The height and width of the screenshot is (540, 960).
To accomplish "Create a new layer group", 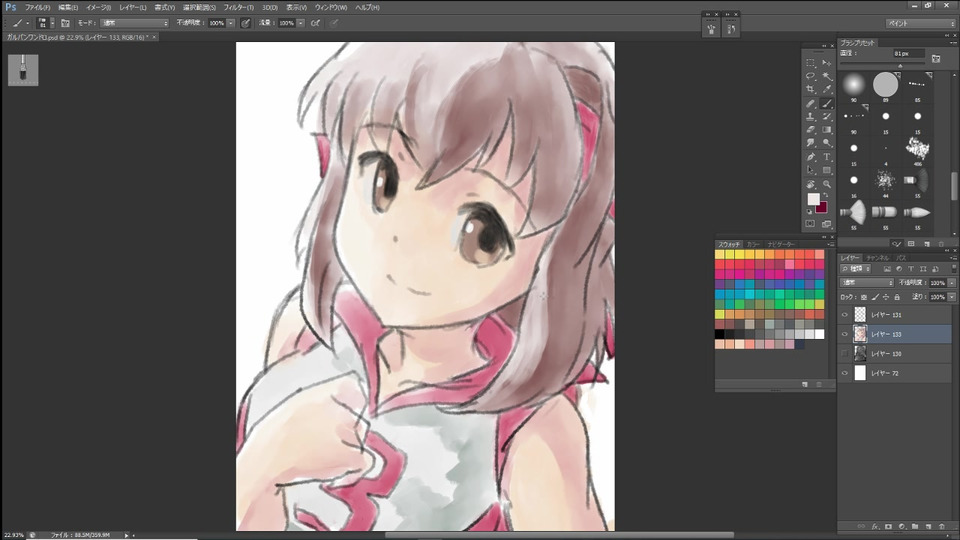I will pos(915,526).
